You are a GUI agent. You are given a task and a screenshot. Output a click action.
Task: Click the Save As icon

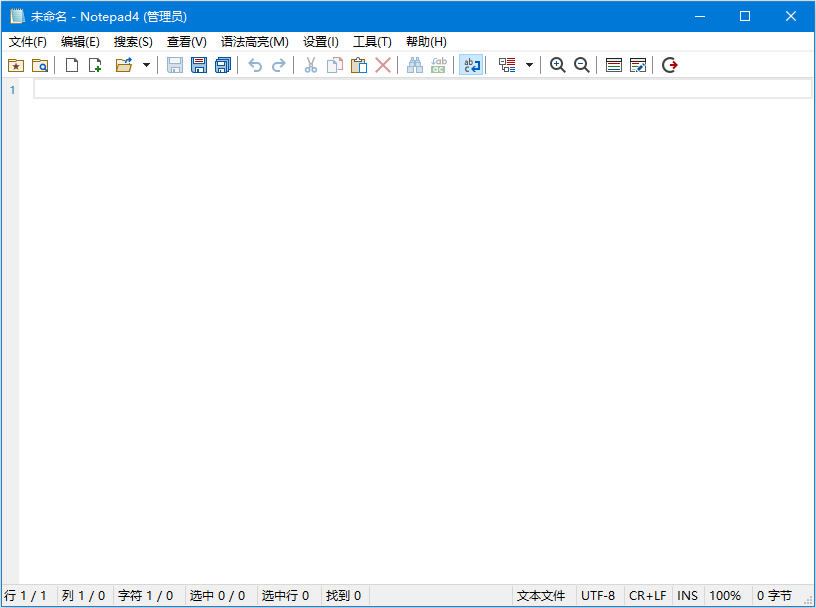click(x=199, y=65)
